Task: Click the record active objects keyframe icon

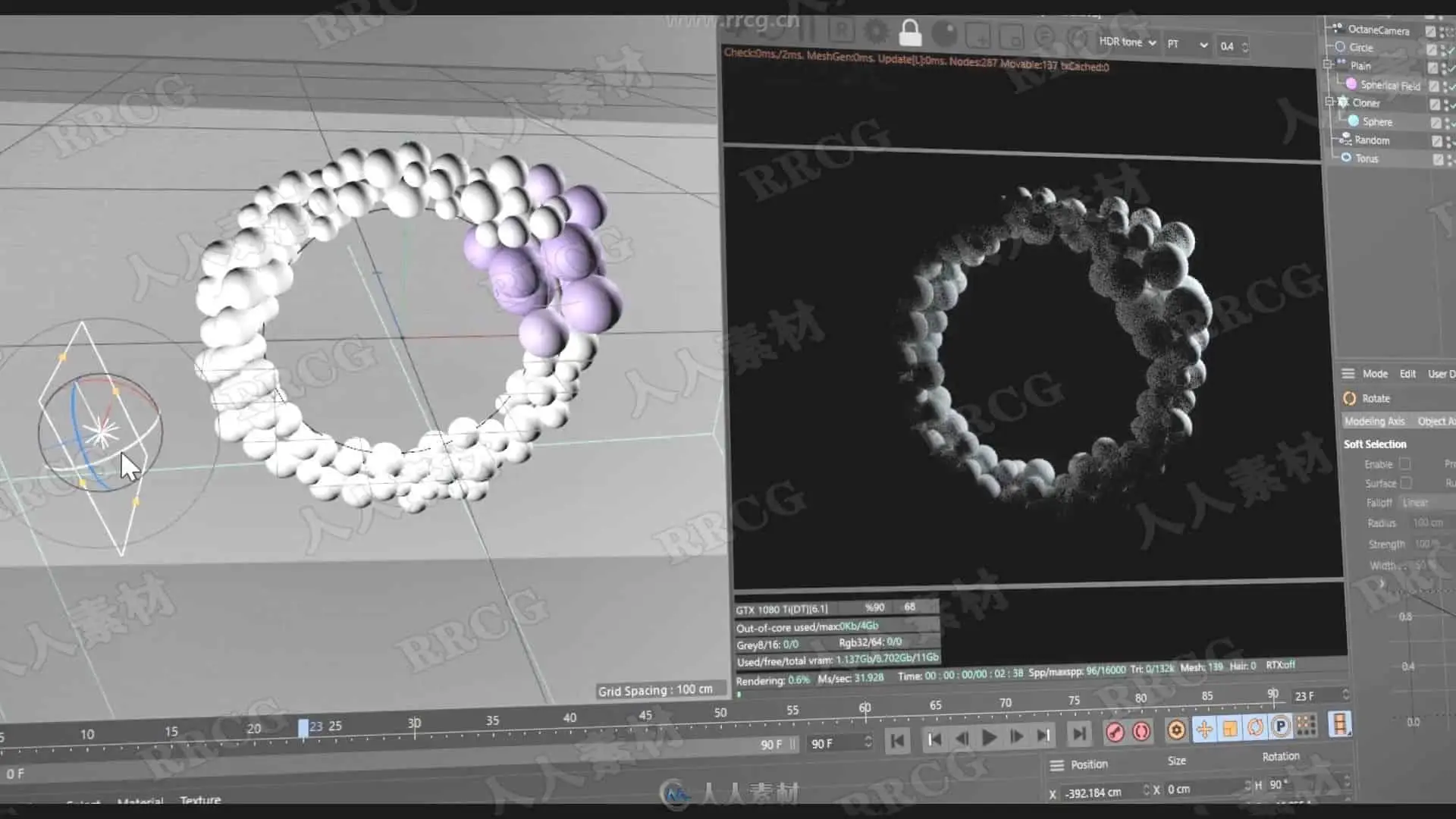Action: (x=1115, y=732)
